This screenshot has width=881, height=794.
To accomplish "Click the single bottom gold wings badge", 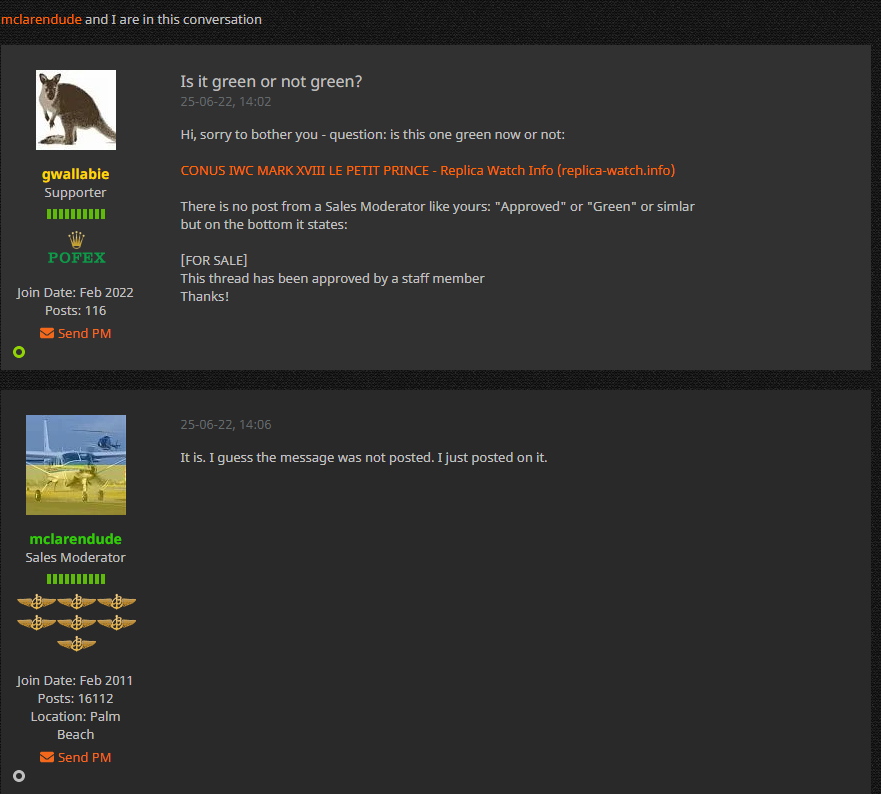I will (x=76, y=643).
